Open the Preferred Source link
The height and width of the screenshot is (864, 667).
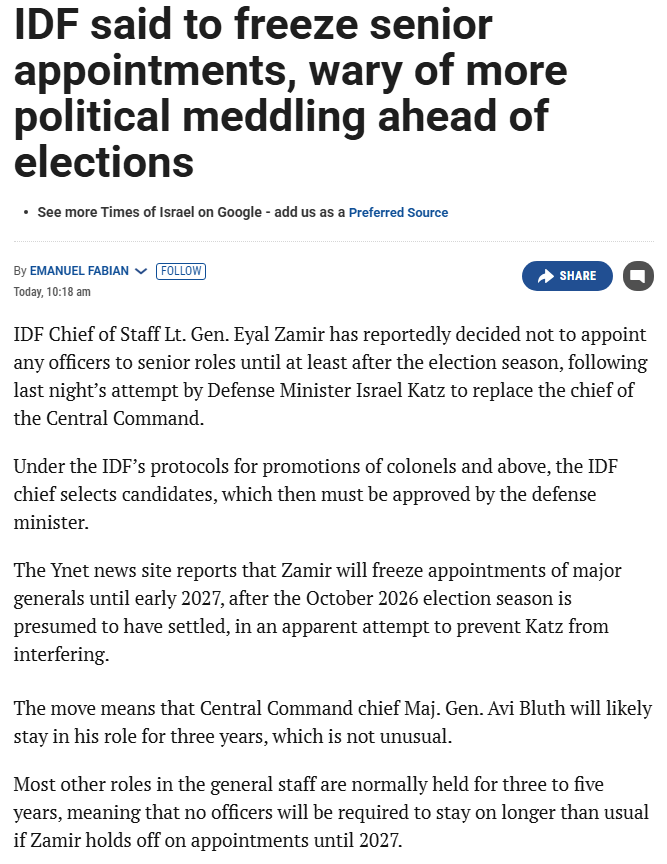coord(398,212)
